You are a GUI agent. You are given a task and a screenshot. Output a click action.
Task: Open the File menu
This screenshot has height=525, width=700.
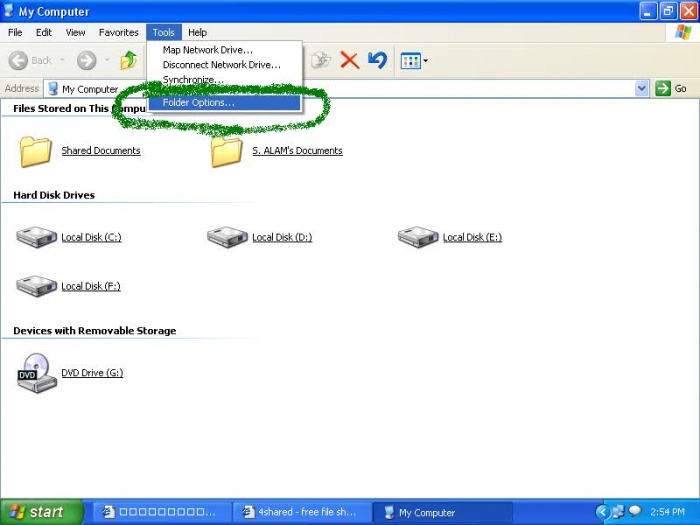click(x=15, y=33)
